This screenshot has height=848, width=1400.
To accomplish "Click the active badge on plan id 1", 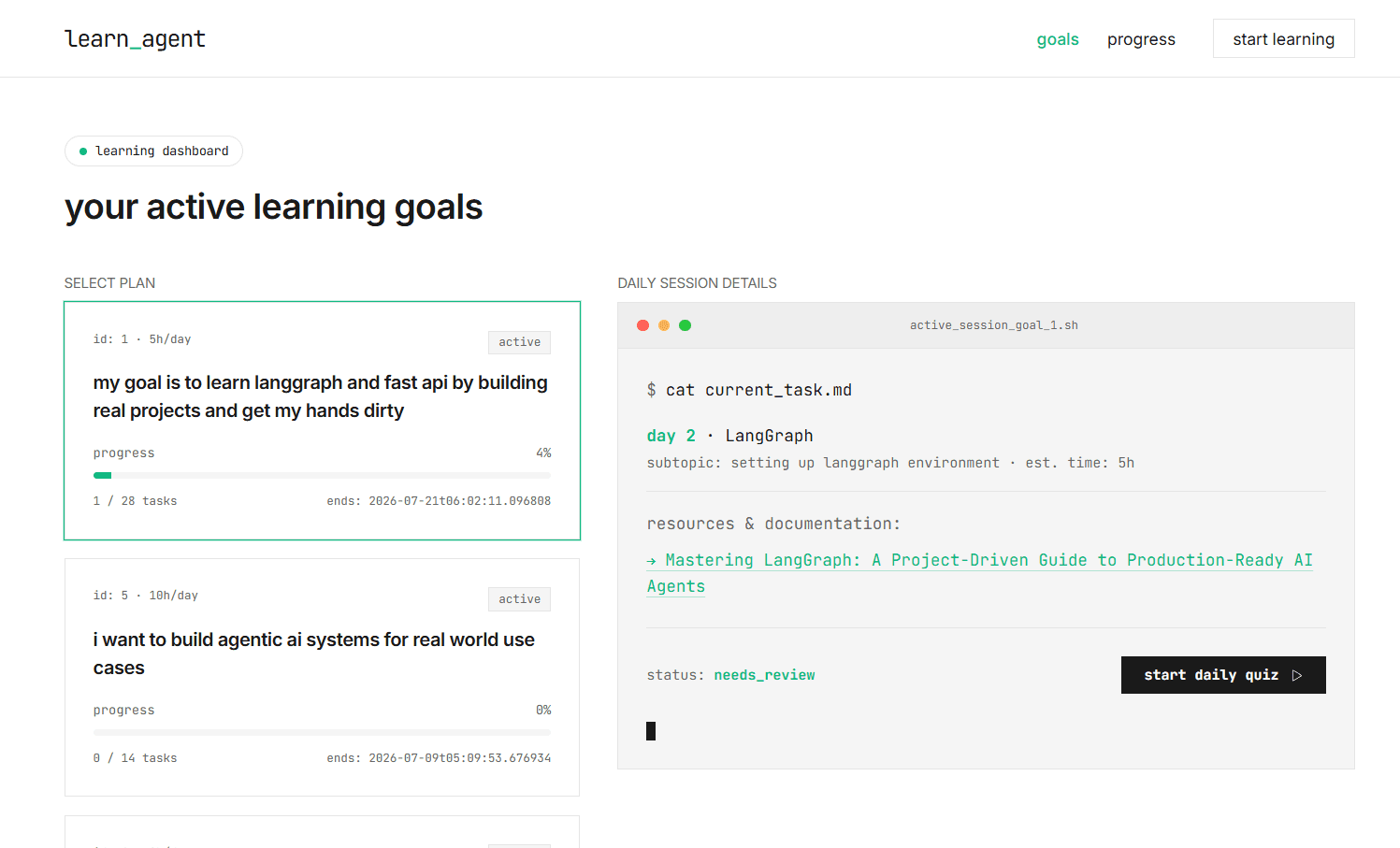I will (519, 342).
